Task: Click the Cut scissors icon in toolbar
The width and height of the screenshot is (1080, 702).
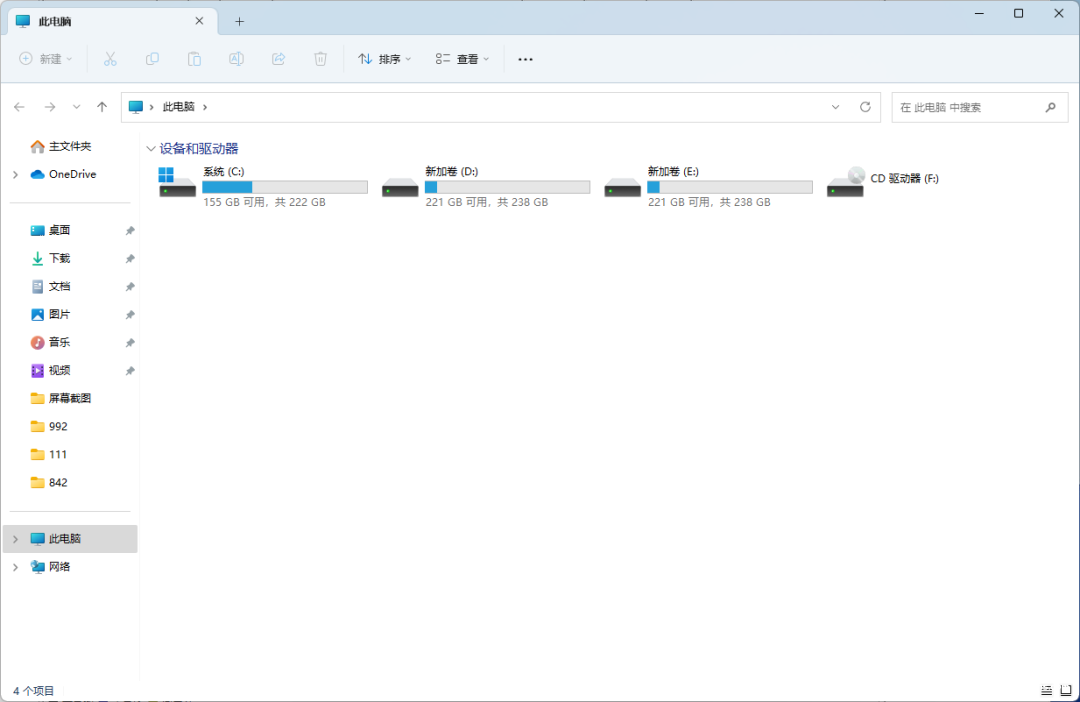Action: click(x=111, y=59)
